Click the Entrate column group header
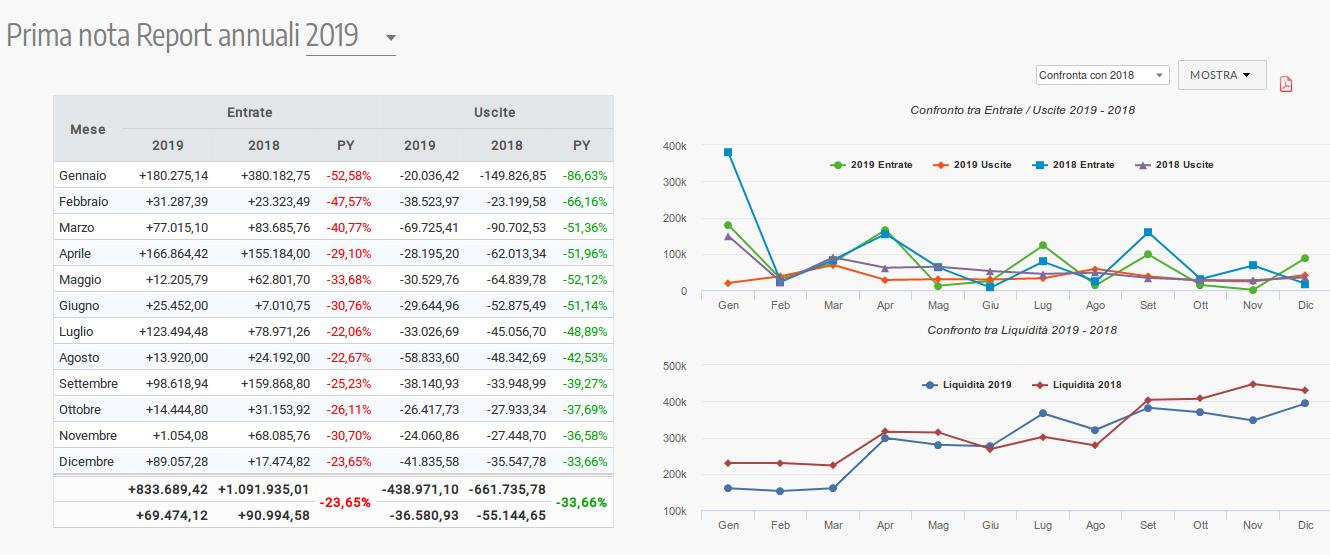Image resolution: width=1330 pixels, height=555 pixels. 249,112
